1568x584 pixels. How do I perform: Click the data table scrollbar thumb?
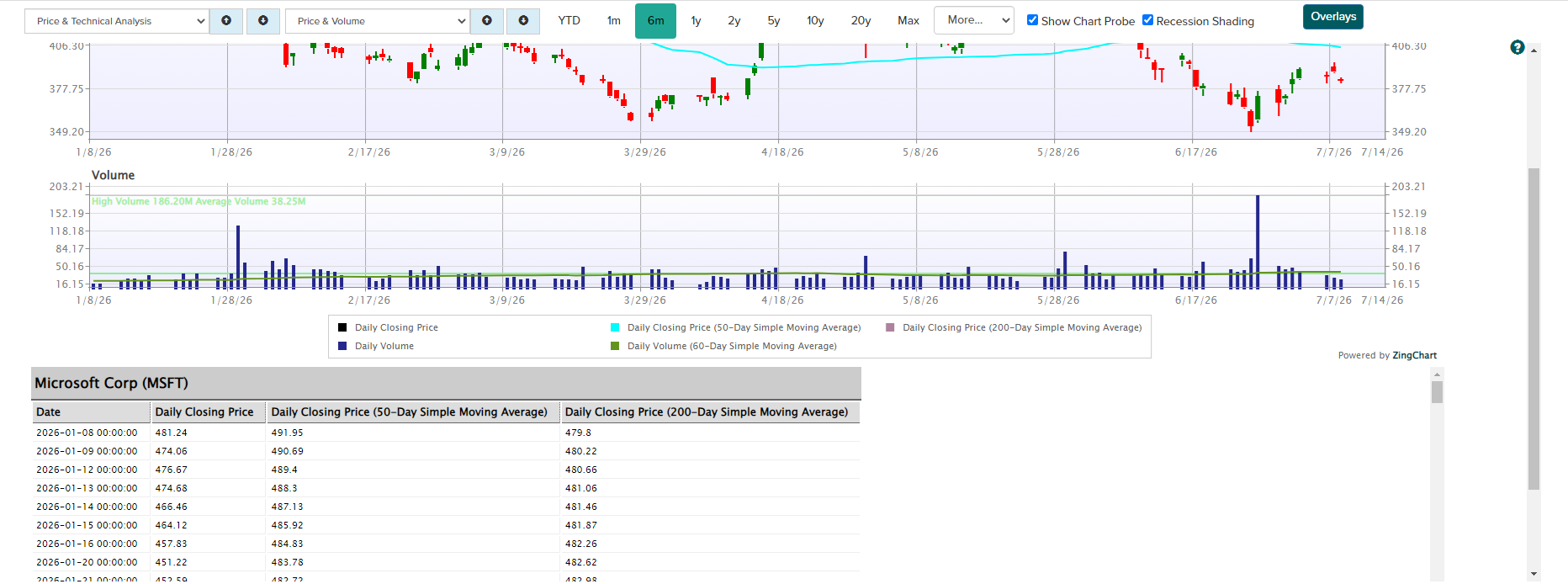(1437, 392)
